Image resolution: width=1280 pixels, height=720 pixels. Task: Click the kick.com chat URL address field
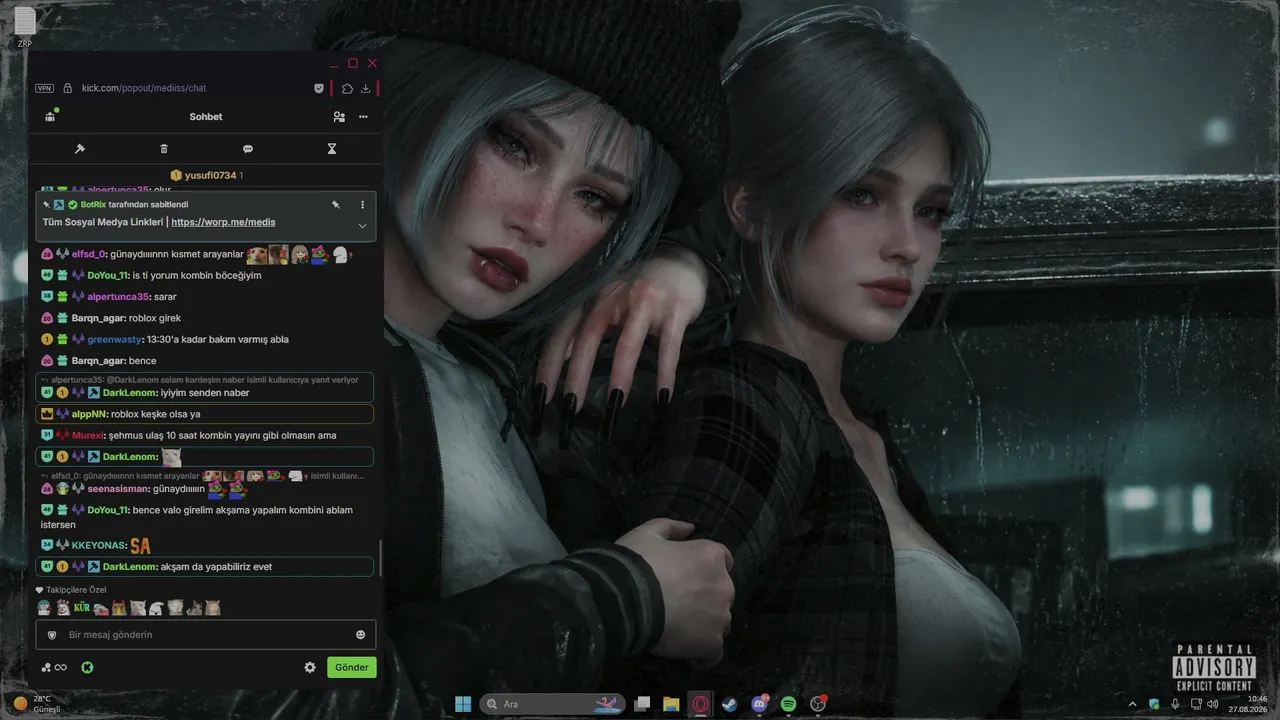point(144,88)
